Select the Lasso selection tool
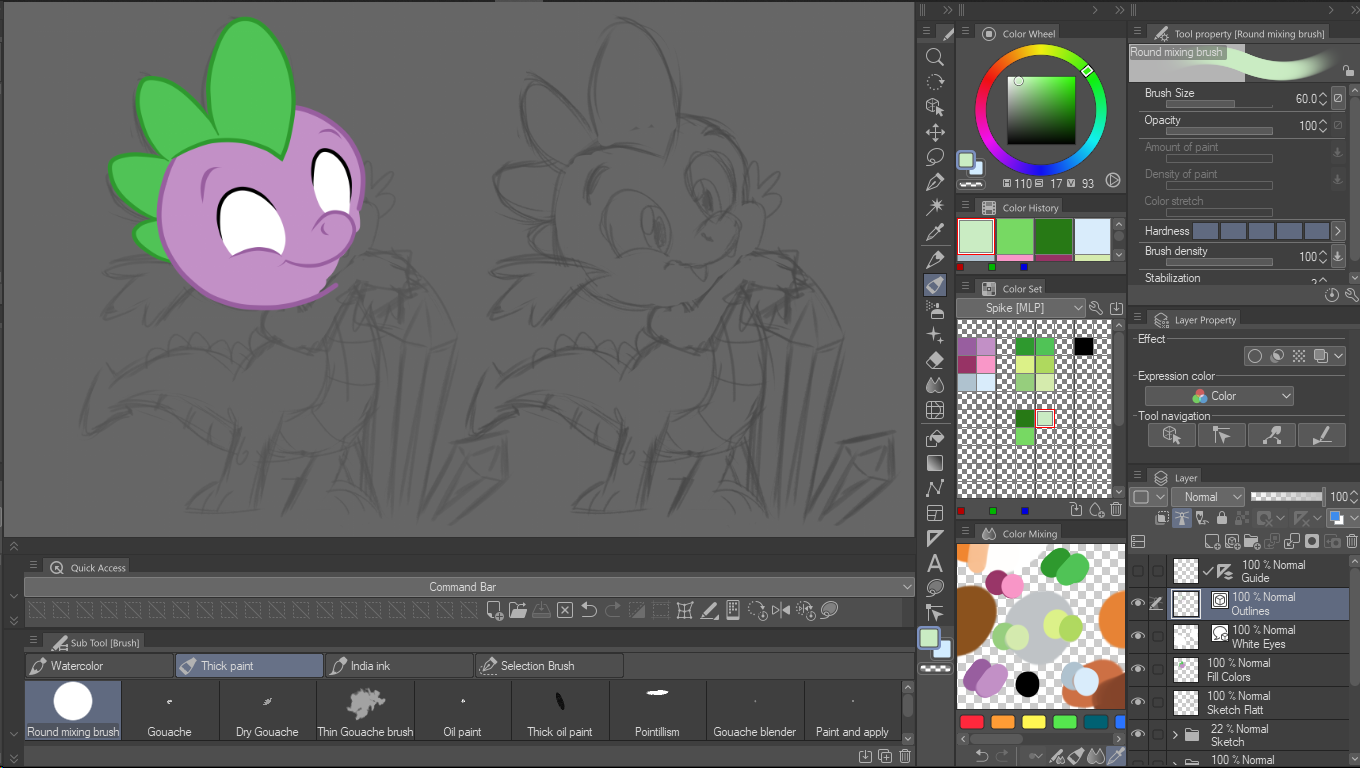 pyautogui.click(x=935, y=157)
